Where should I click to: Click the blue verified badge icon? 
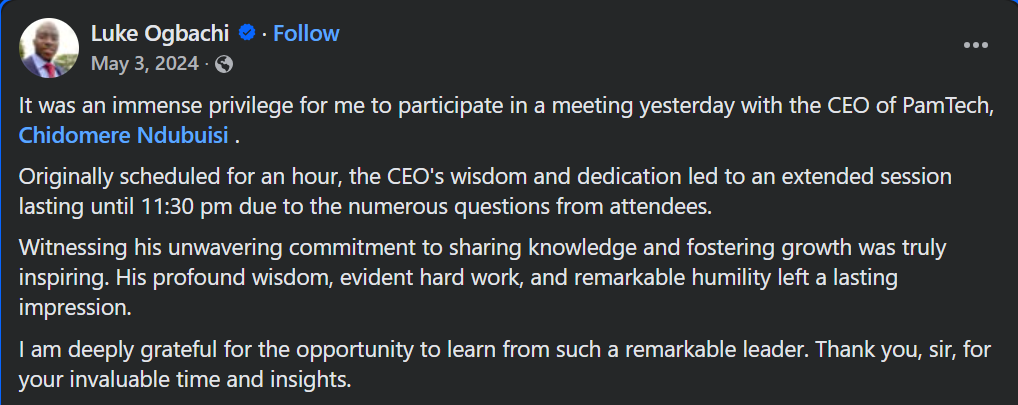(x=246, y=34)
